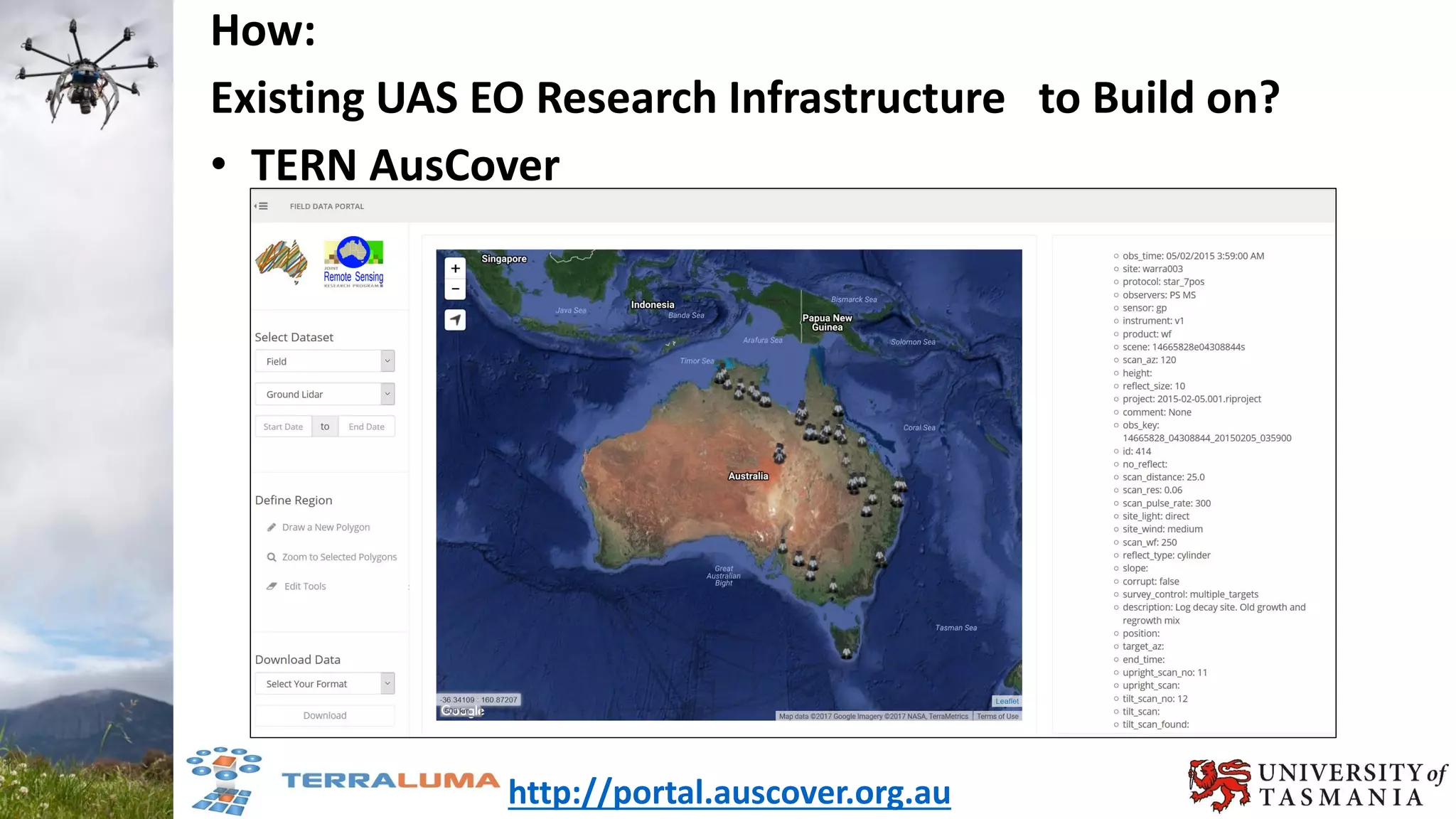
Task: Click the central Australia site marker
Action: [779, 453]
